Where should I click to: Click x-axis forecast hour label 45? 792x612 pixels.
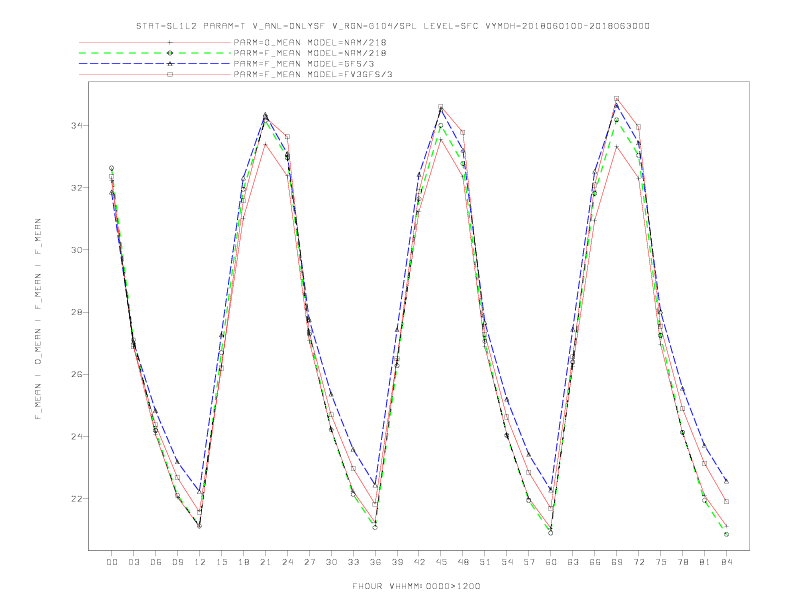coord(441,562)
